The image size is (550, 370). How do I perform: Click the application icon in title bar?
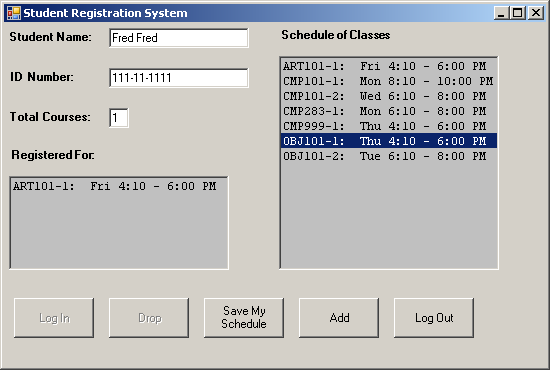tap(14, 13)
